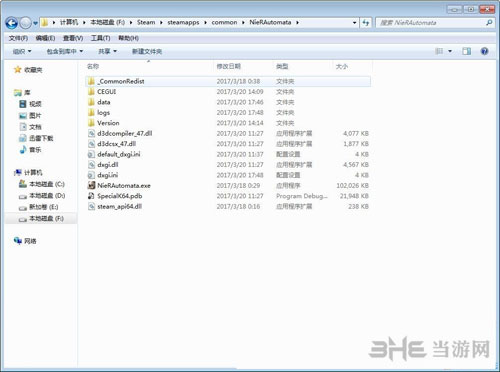This screenshot has width=500, height=372.
Task: Toggle the preview pane icon
Action: pos(466,51)
